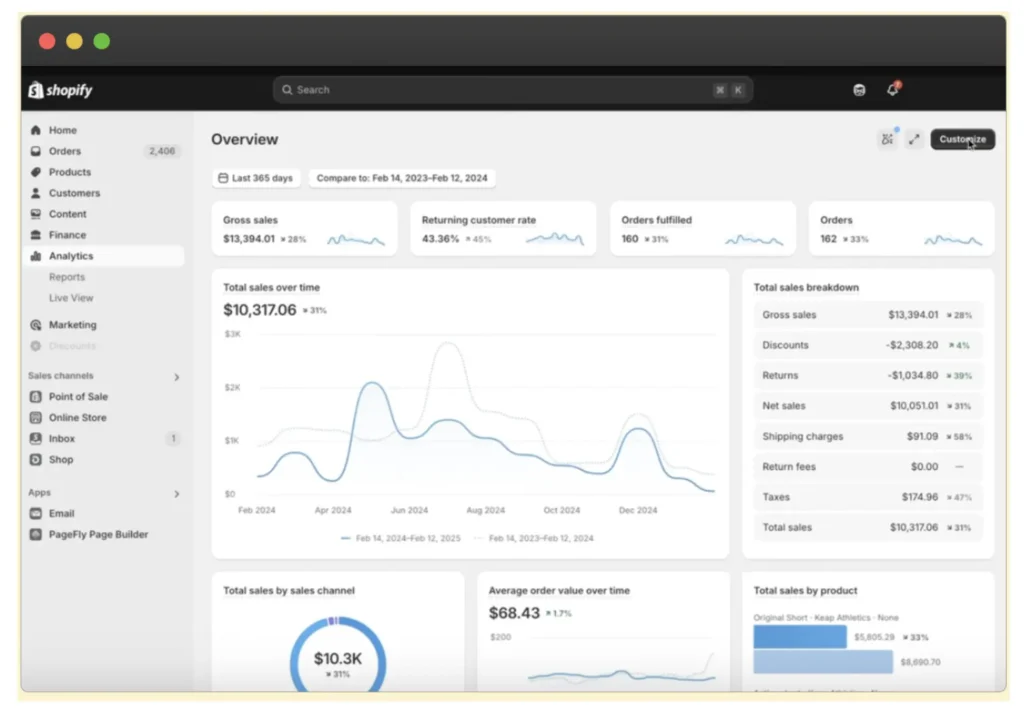Click the PageFly Page Builder app icon
The width and height of the screenshot is (1024, 714).
point(37,535)
